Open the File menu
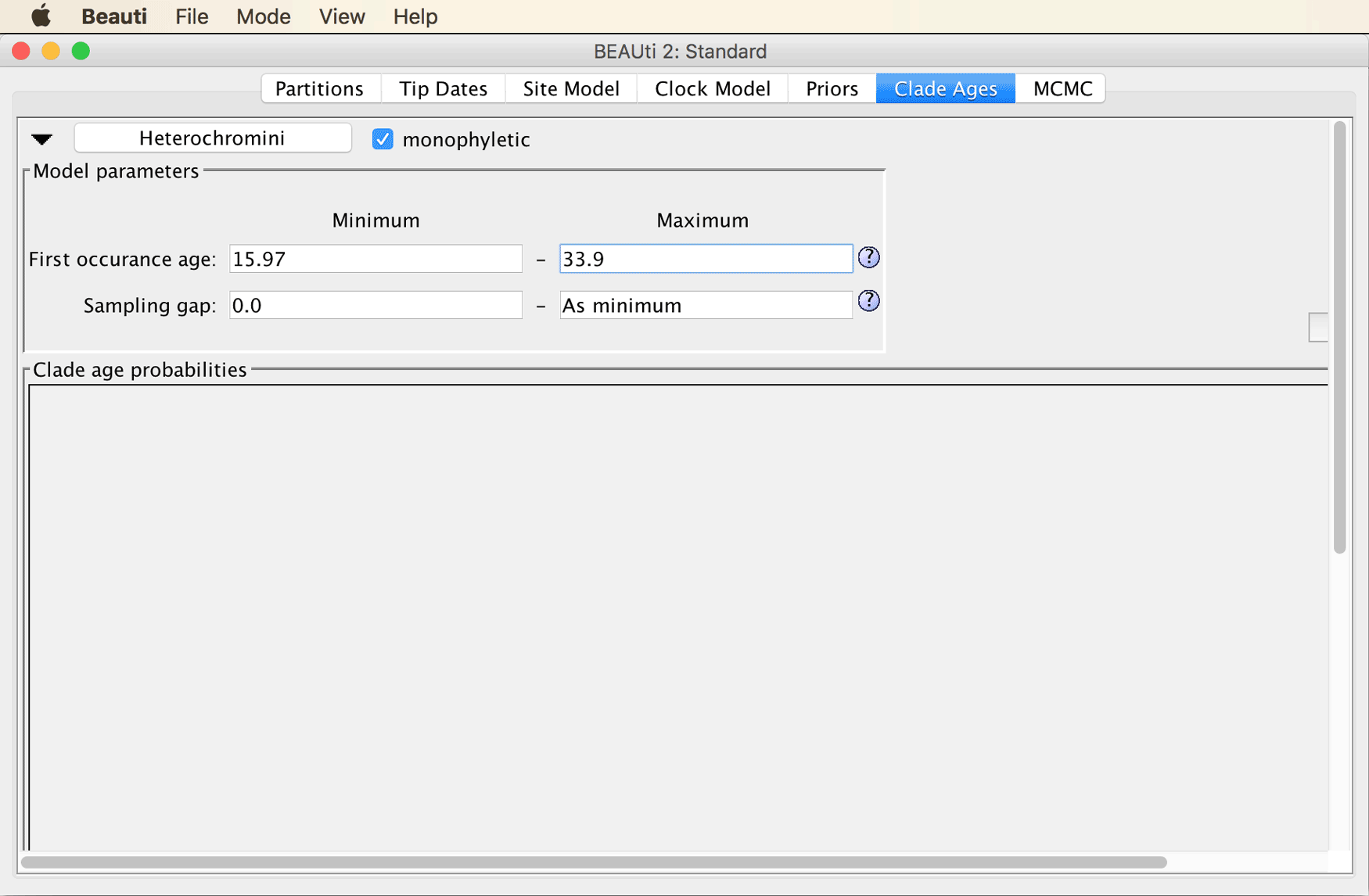The width and height of the screenshot is (1369, 896). (x=192, y=16)
